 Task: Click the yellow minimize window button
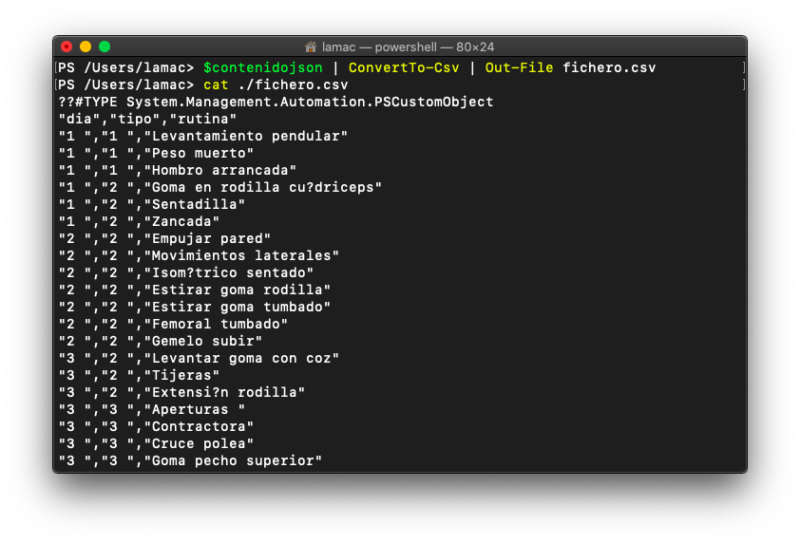[x=85, y=47]
